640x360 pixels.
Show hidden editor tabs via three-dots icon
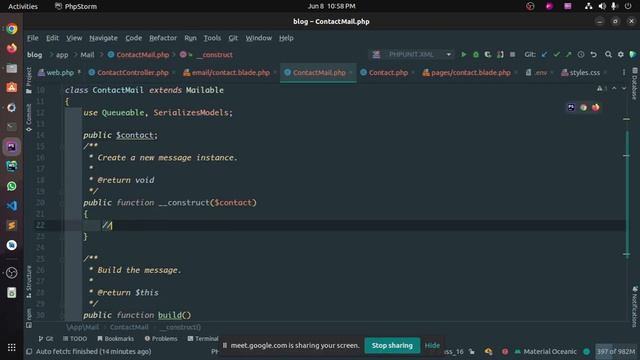coord(623,72)
